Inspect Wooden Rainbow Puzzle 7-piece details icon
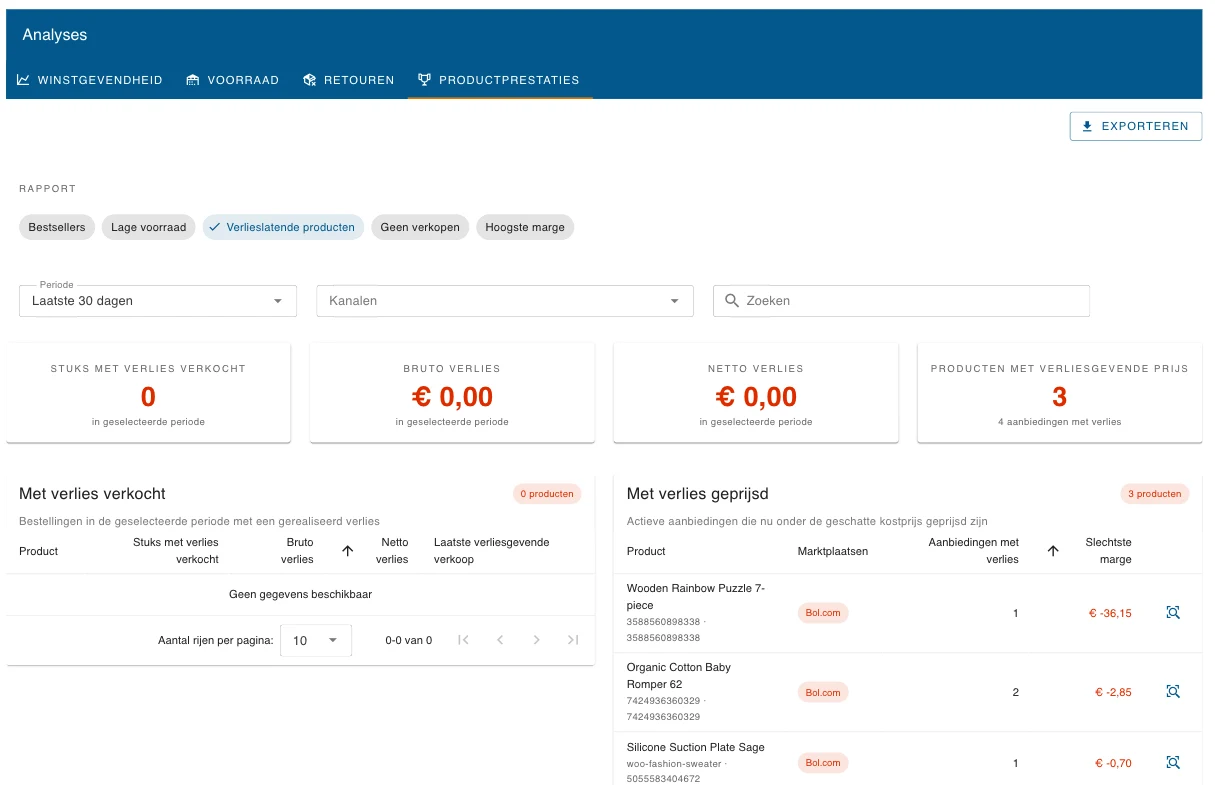 click(x=1173, y=612)
